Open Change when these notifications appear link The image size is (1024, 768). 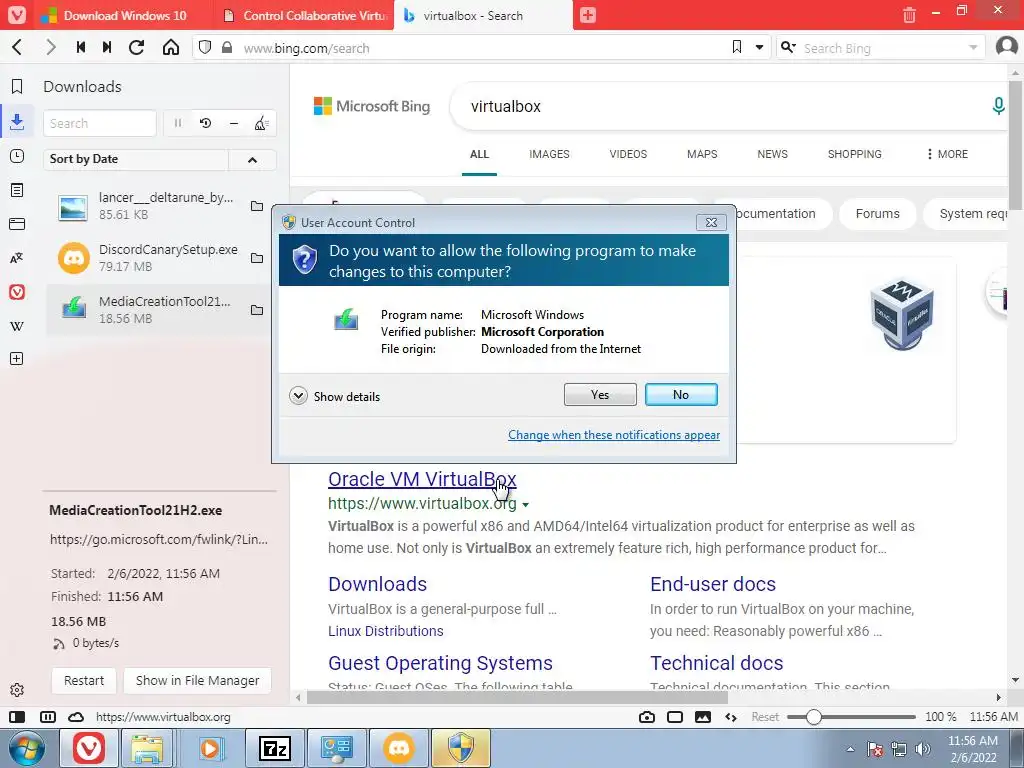coord(614,435)
